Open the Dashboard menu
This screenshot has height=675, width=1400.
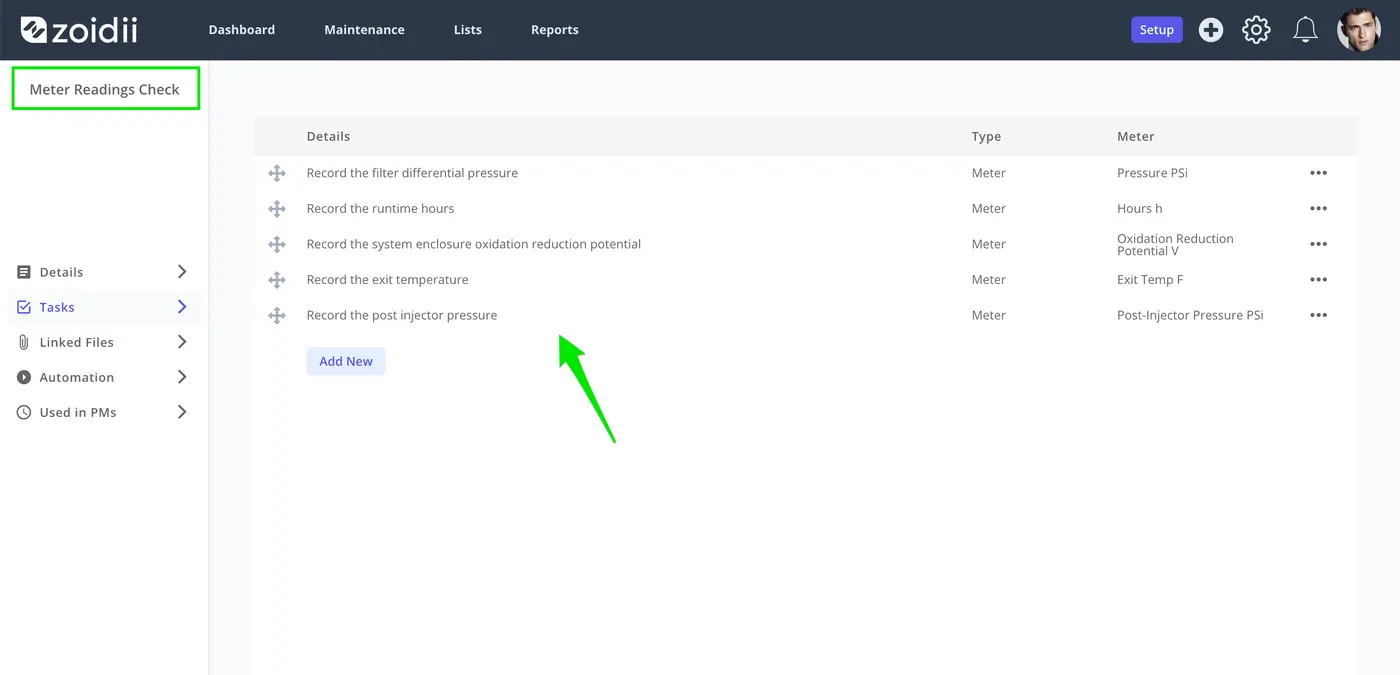pos(242,30)
